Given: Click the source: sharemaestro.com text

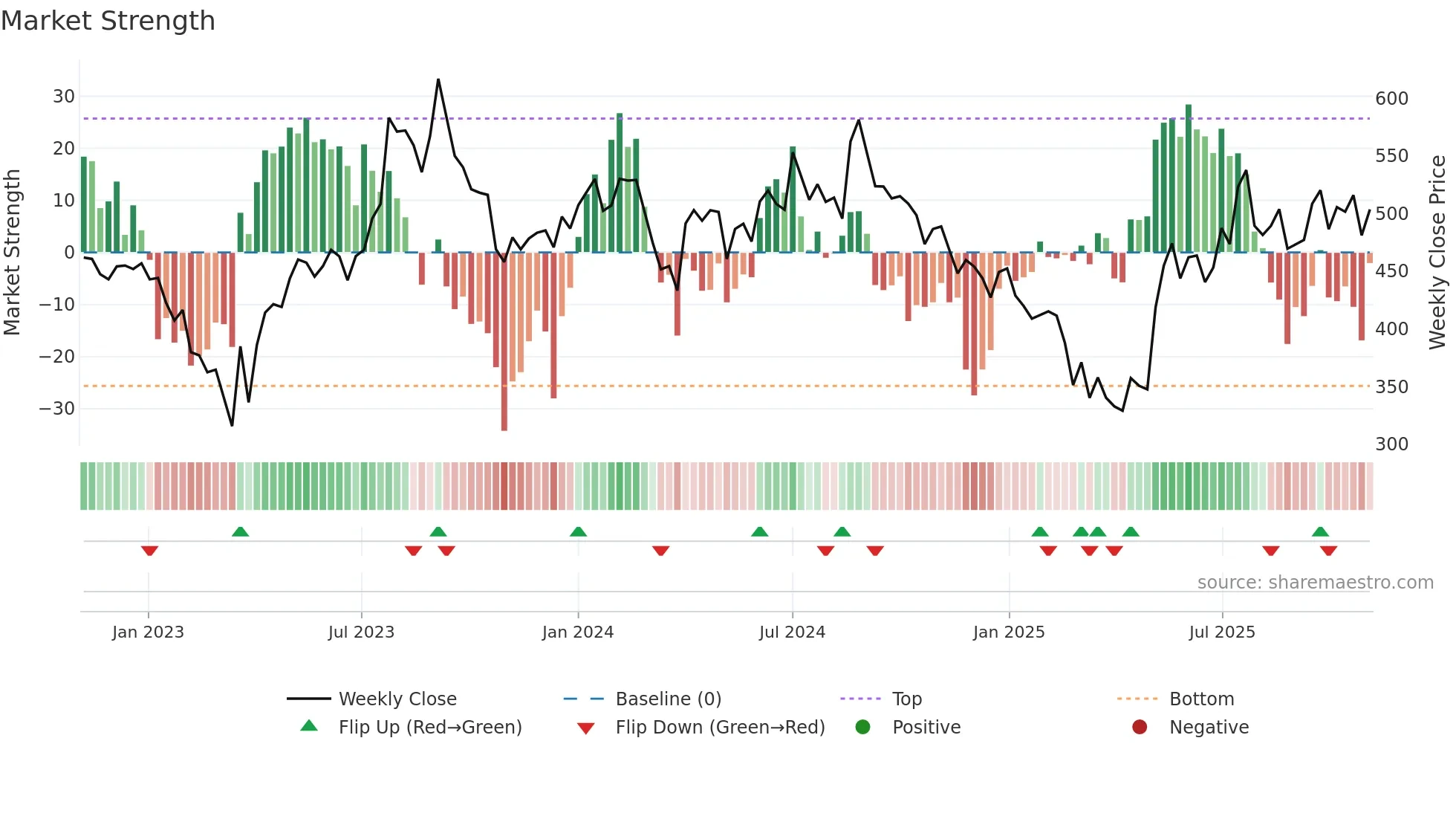Looking at the screenshot, I should point(1315,582).
